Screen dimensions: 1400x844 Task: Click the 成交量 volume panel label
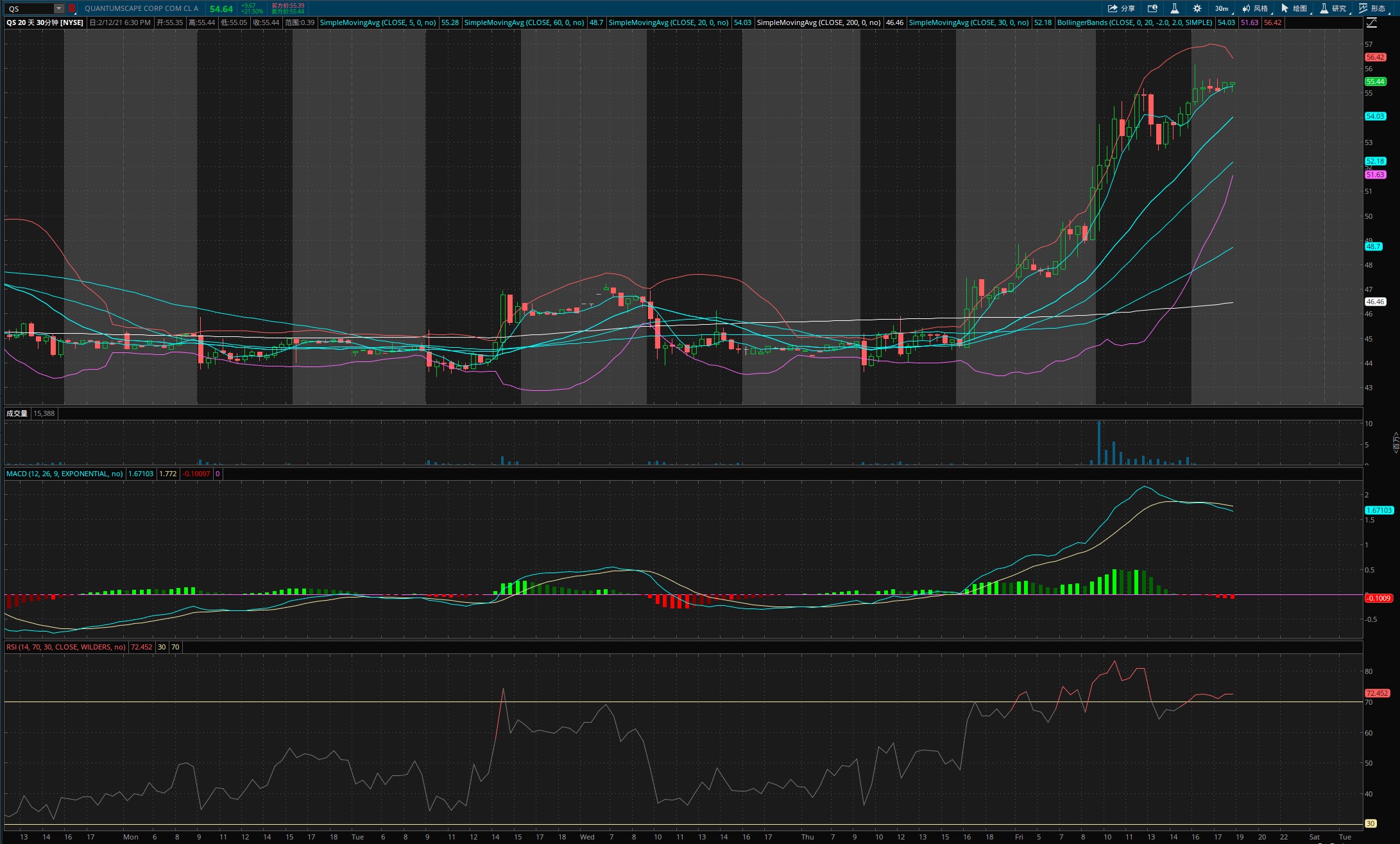[x=17, y=413]
